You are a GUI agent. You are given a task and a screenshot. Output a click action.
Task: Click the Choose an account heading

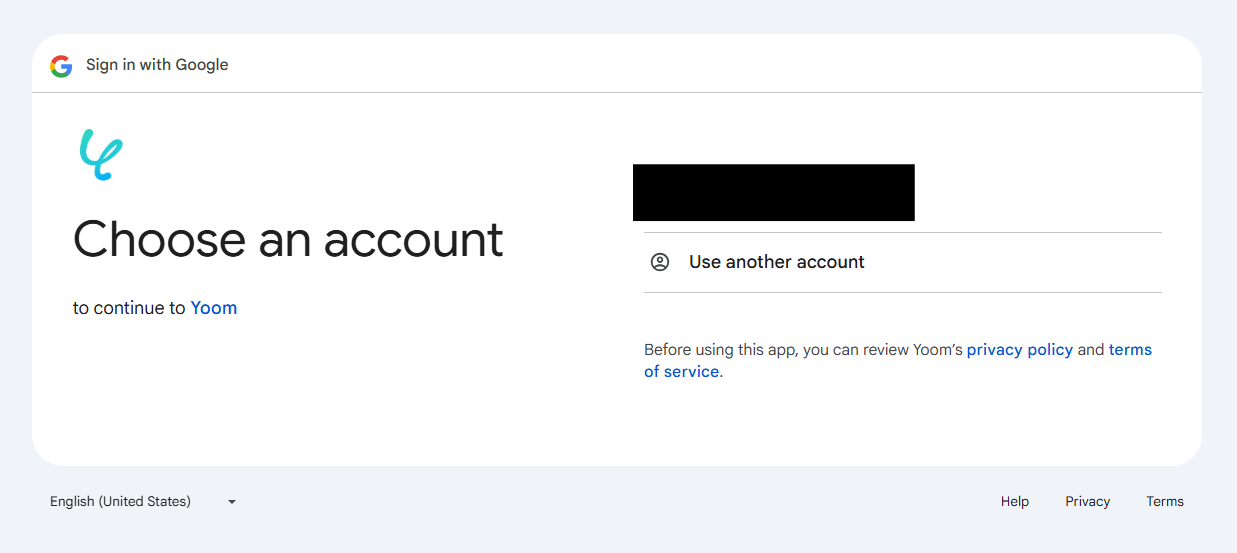[288, 240]
